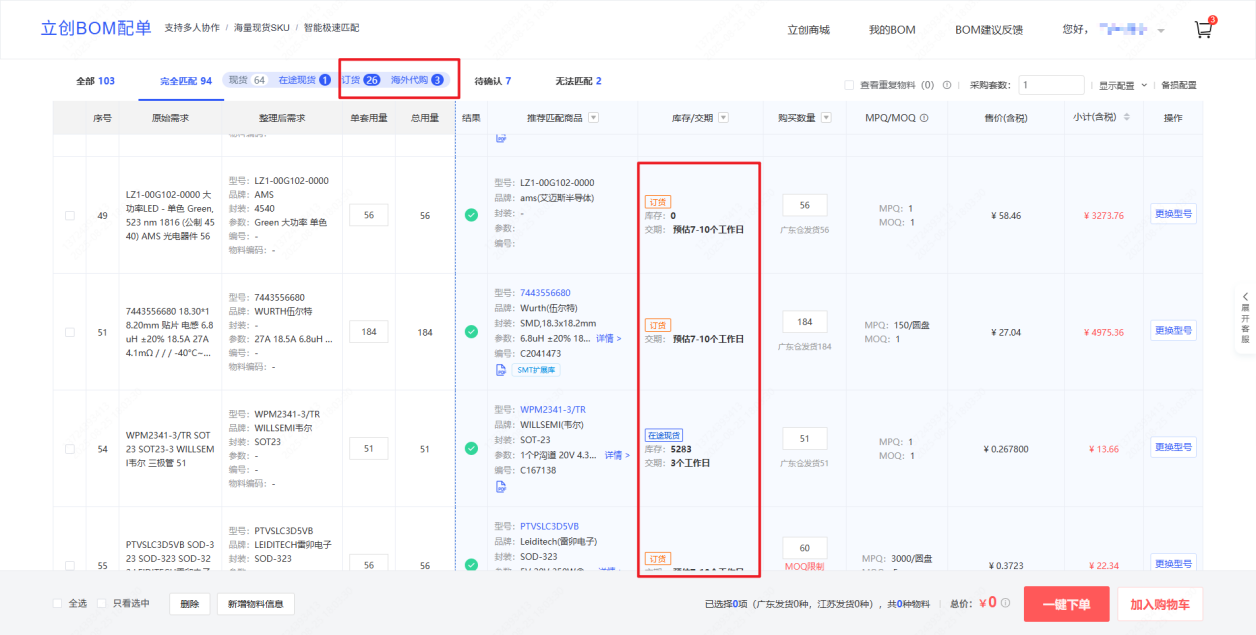Viewport: 1256px width, 635px height.
Task: Click the info icon beside total price
Action: (1005, 603)
